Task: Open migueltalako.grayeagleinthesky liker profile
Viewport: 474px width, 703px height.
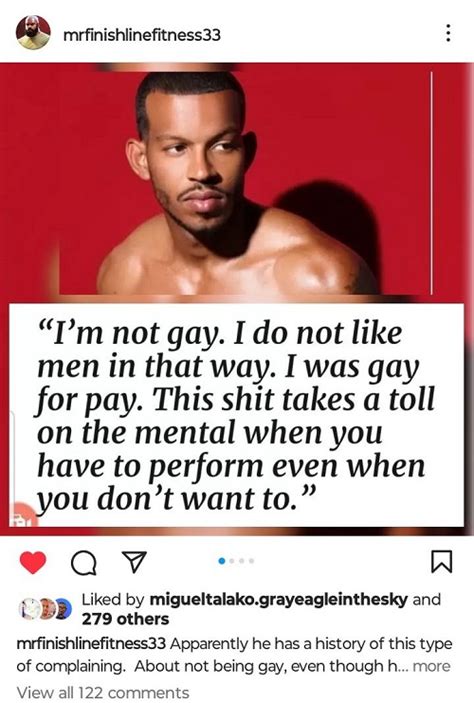Action: (x=278, y=599)
